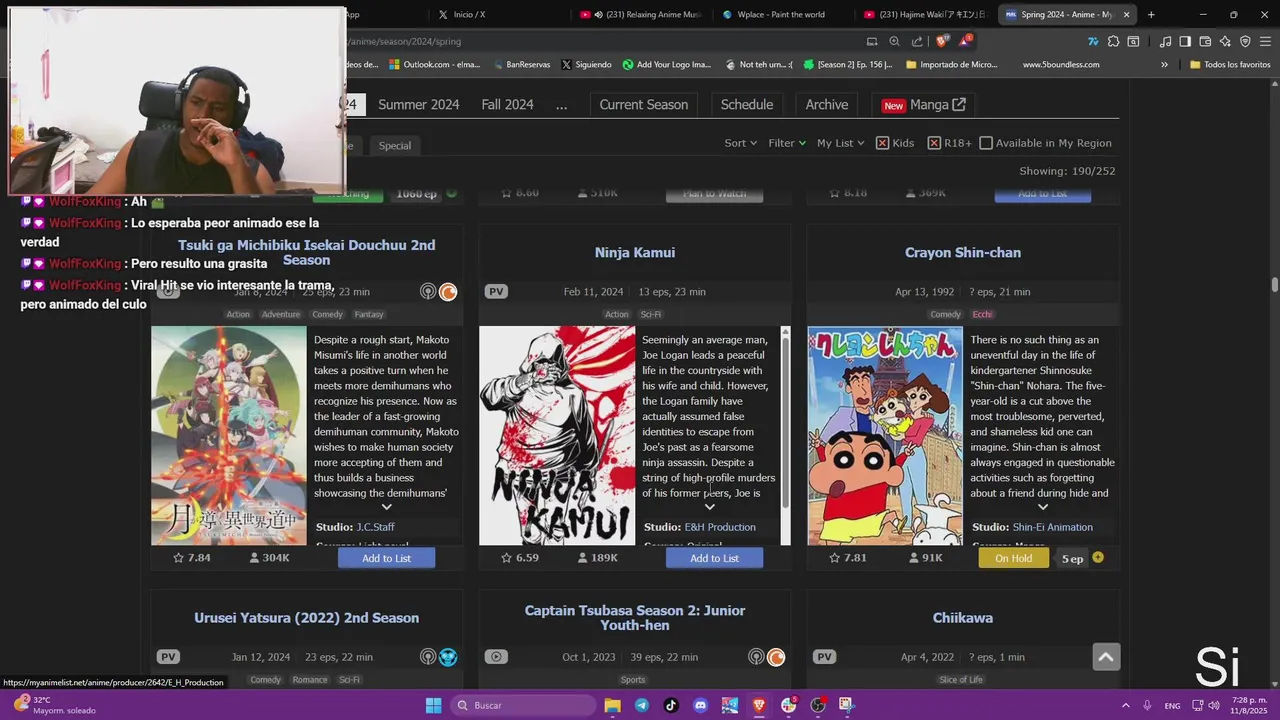Open the Brave music playlist icon

1165,41
